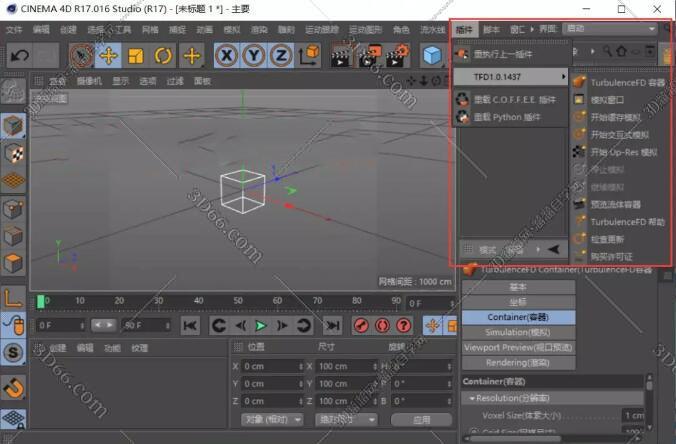
Task: Switch to the Rendering(渲染) tab
Action: pyautogui.click(x=518, y=363)
